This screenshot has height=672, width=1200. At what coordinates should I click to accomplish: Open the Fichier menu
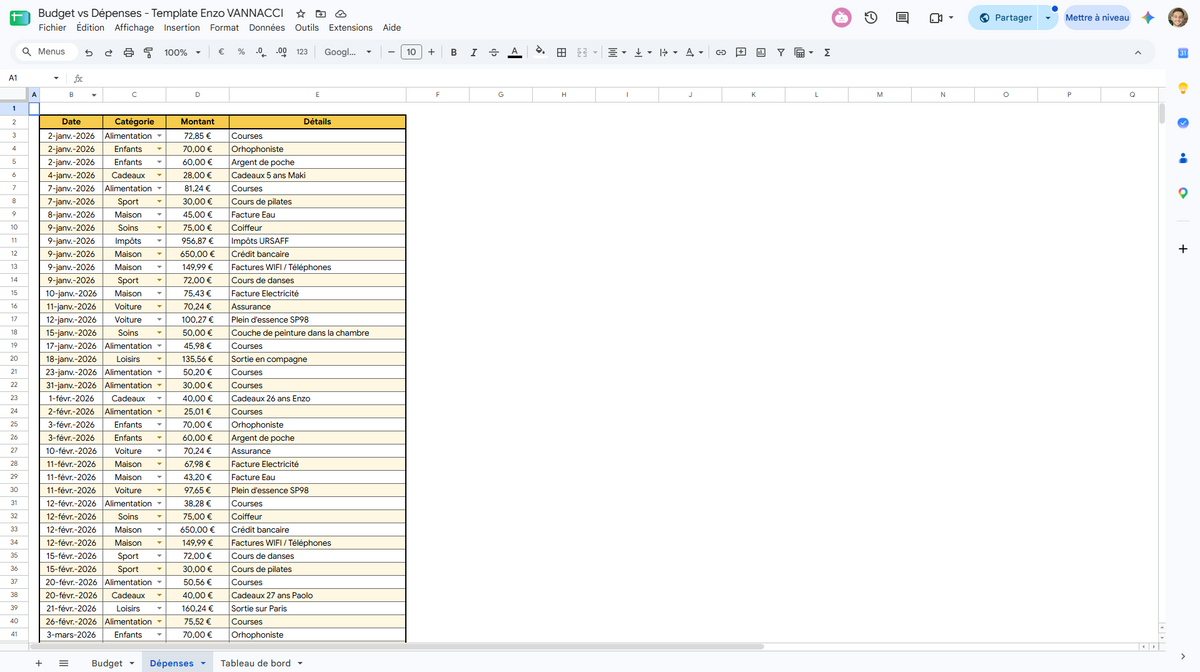point(52,28)
